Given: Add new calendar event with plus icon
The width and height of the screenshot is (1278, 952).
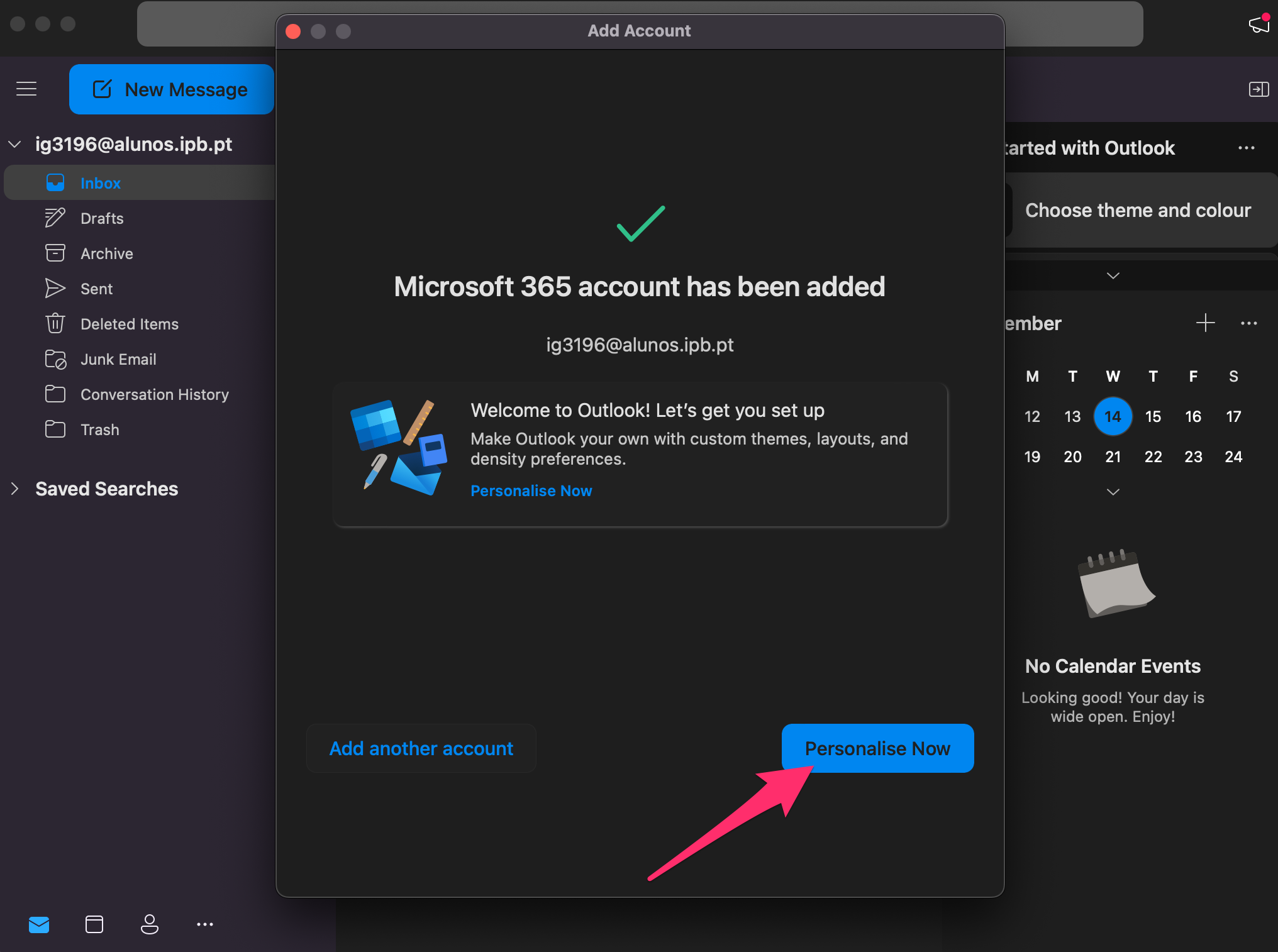Looking at the screenshot, I should coord(1206,323).
